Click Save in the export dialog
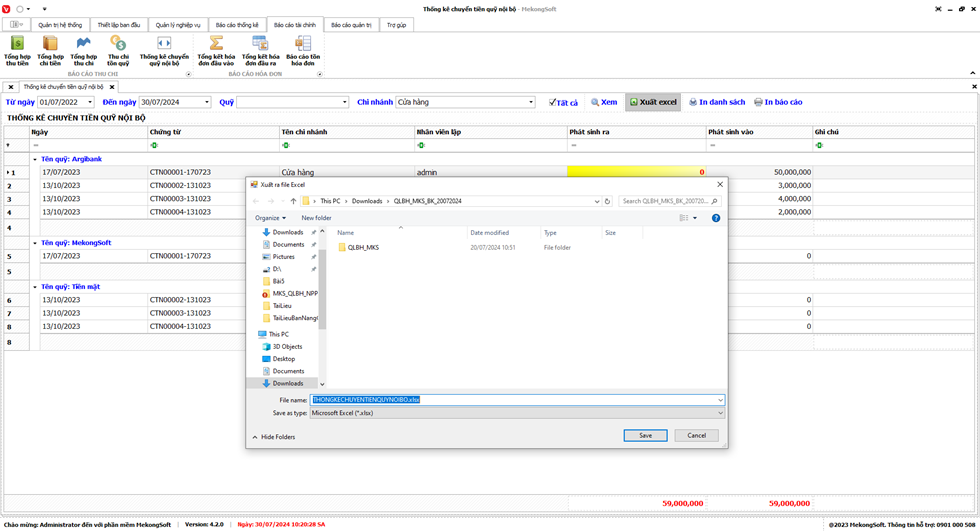The width and height of the screenshot is (980, 531). coord(646,435)
